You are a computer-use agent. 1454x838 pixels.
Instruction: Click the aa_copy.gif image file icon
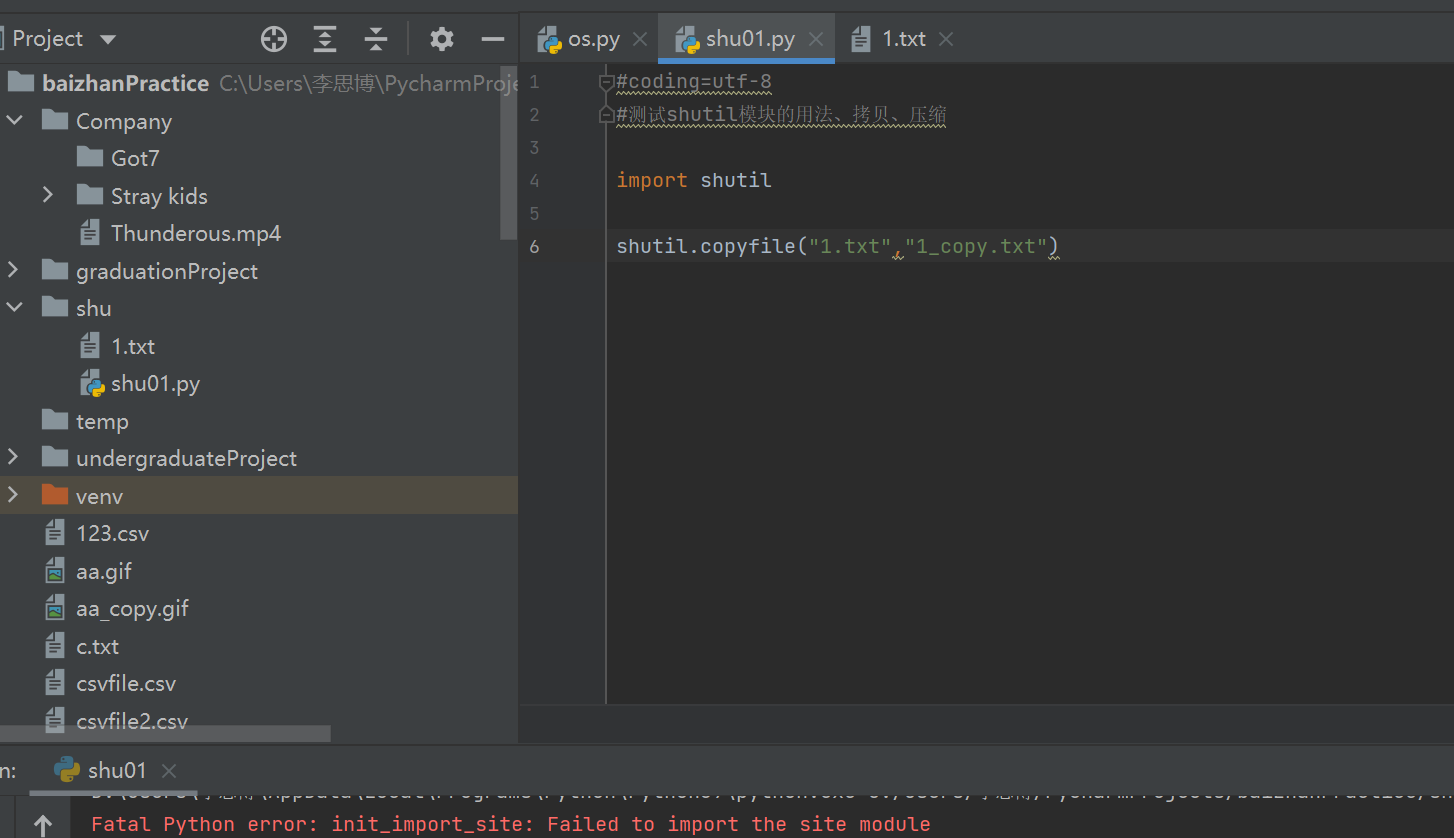pos(56,608)
